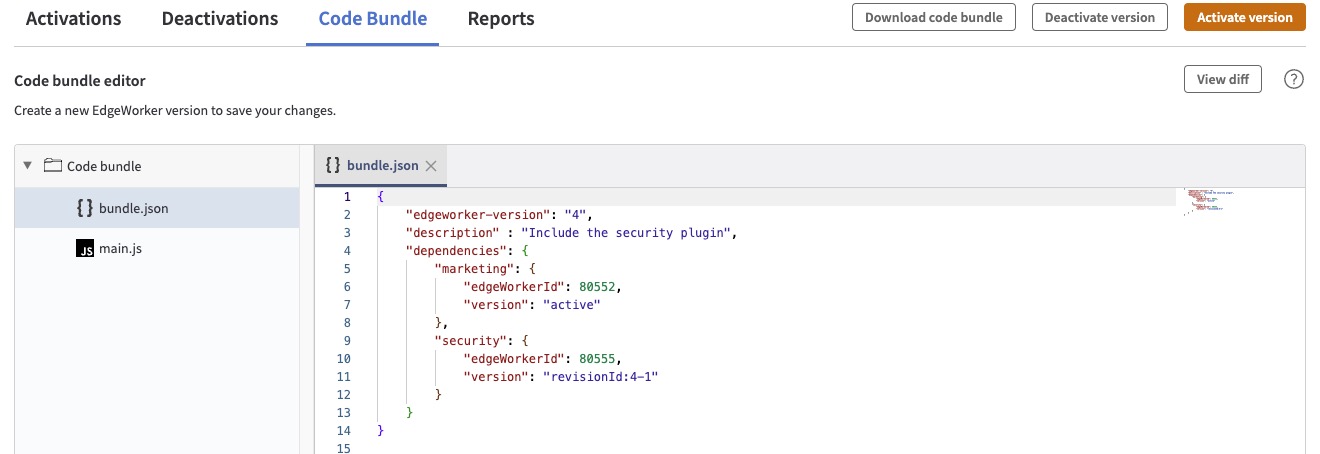Click the Deactivate version button
This screenshot has height=454, width=1320.
coord(1099,17)
